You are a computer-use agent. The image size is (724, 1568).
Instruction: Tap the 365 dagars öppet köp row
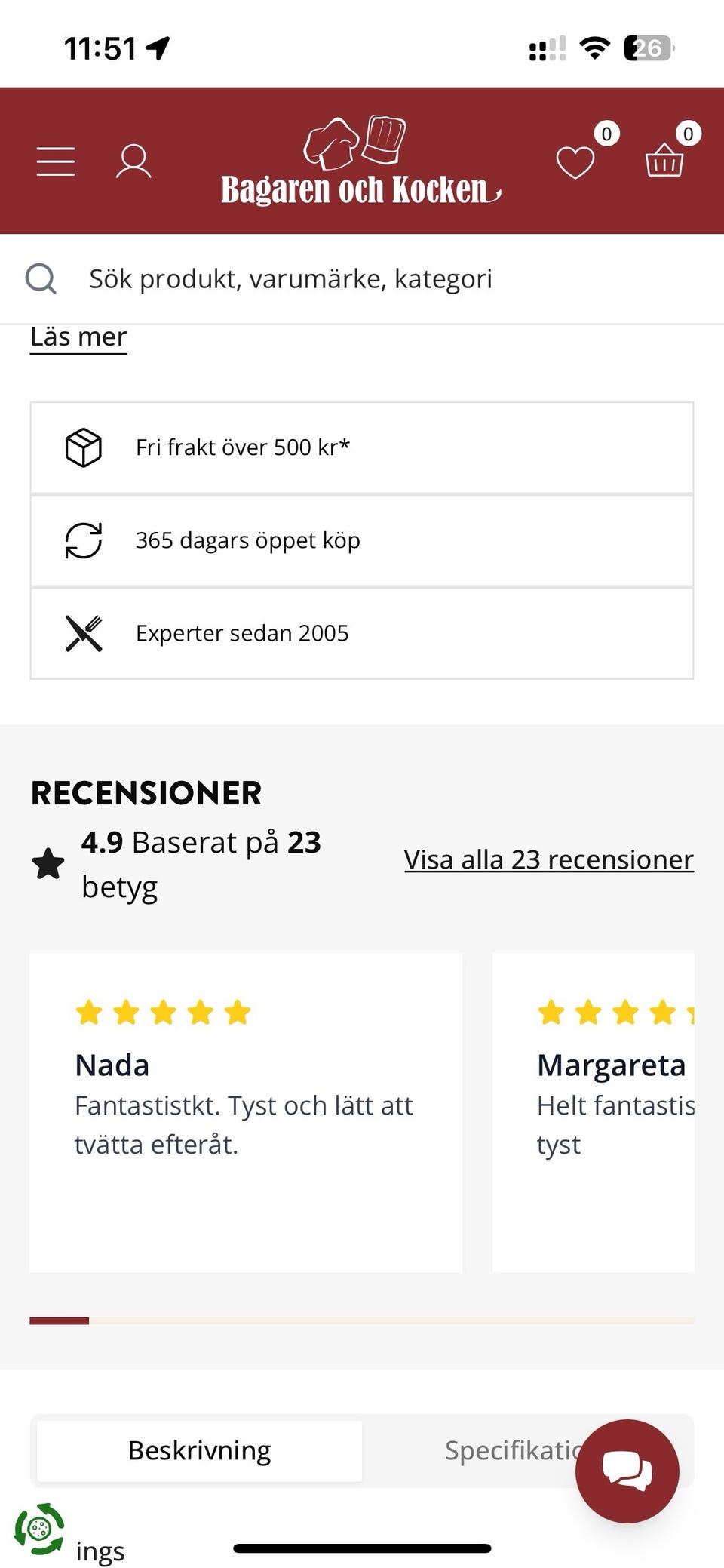coord(361,540)
